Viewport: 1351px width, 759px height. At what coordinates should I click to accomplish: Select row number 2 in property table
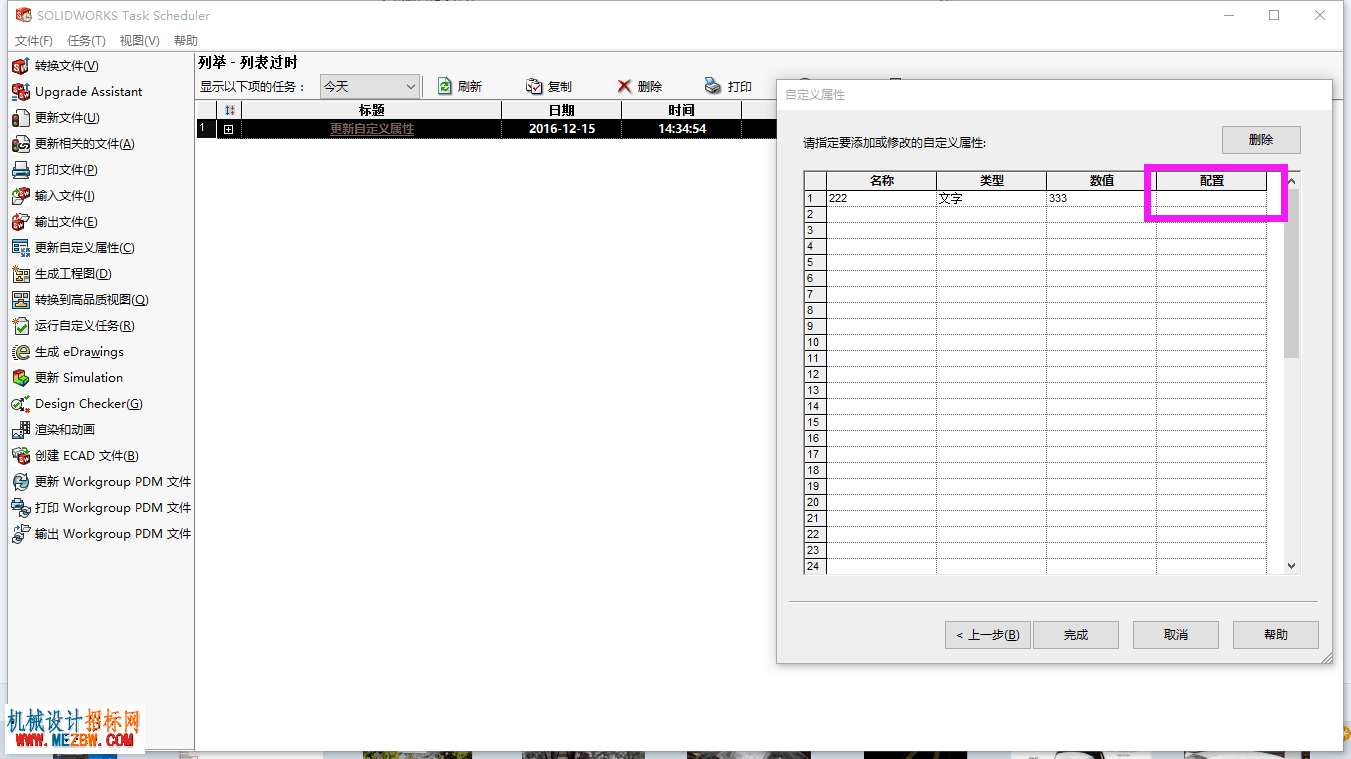pos(815,214)
